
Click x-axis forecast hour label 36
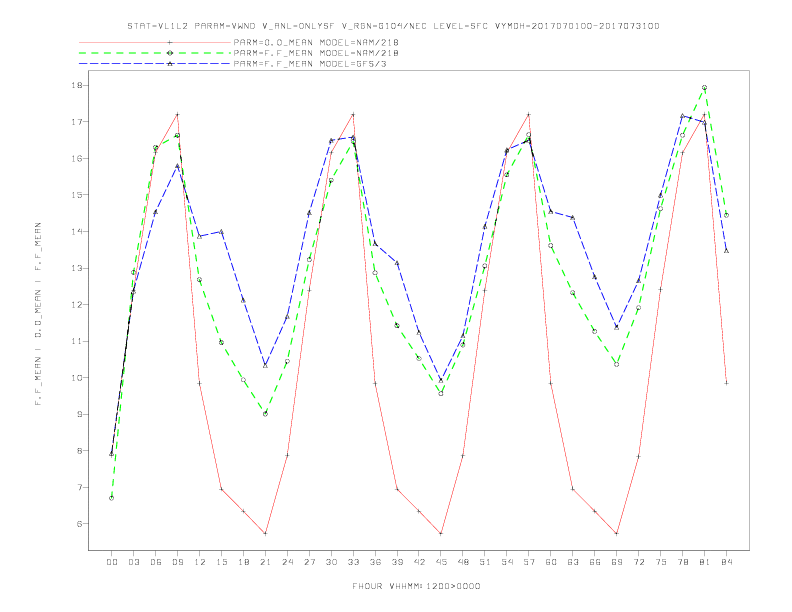375,562
